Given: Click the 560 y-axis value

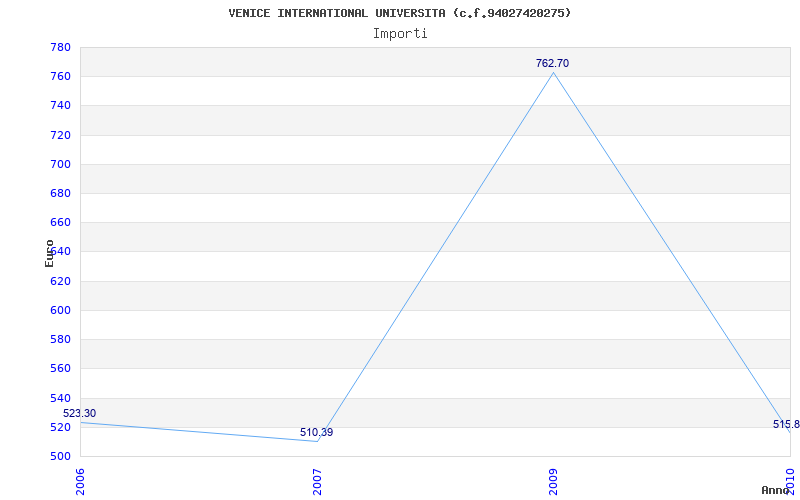Looking at the screenshot, I should [60, 368].
